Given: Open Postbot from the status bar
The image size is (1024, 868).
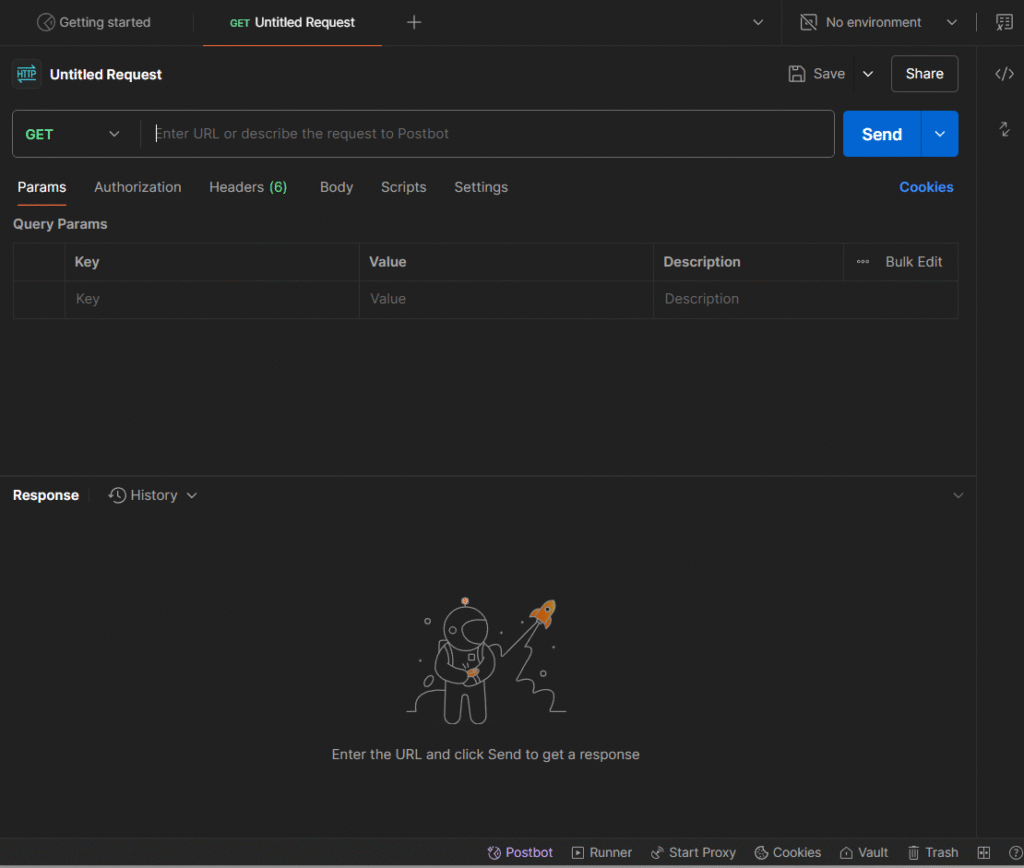Looking at the screenshot, I should pos(520,852).
